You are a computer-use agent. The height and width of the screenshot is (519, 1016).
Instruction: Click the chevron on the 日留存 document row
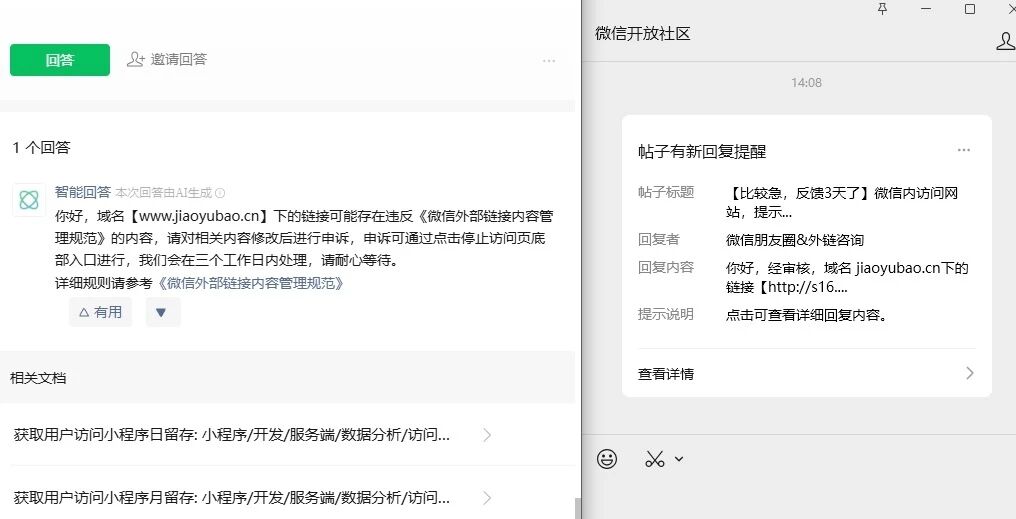487,435
